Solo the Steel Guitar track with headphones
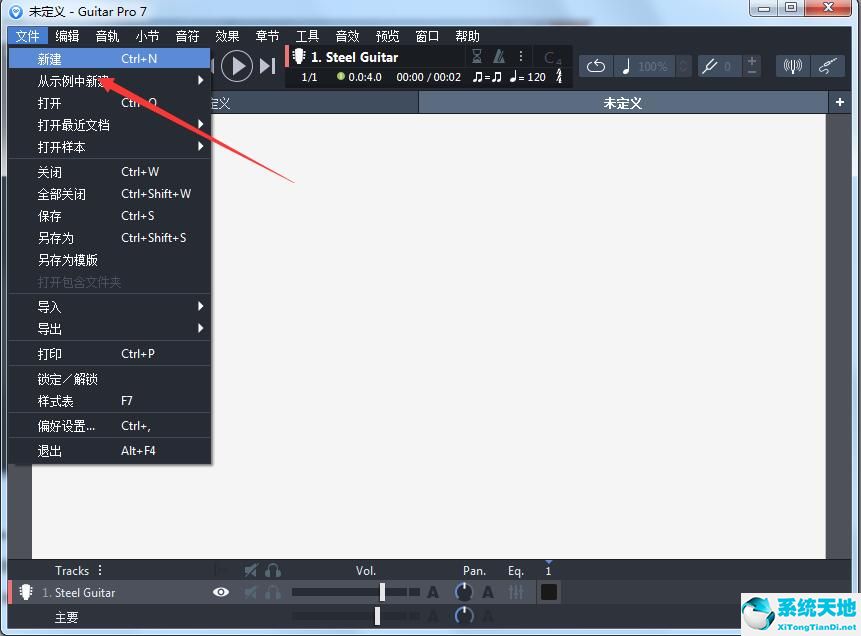 273,592
